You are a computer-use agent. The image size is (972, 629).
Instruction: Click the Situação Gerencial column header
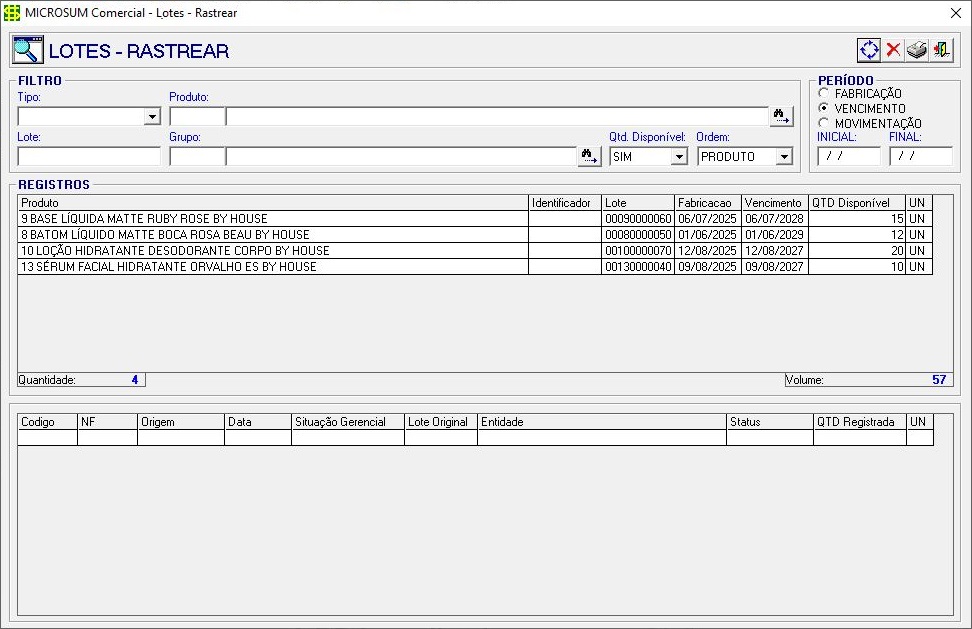point(348,422)
